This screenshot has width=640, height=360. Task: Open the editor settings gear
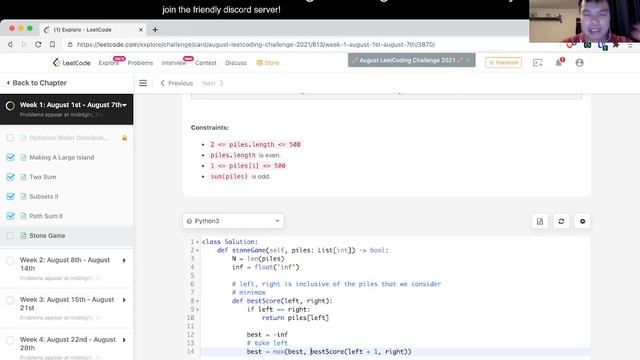point(582,221)
